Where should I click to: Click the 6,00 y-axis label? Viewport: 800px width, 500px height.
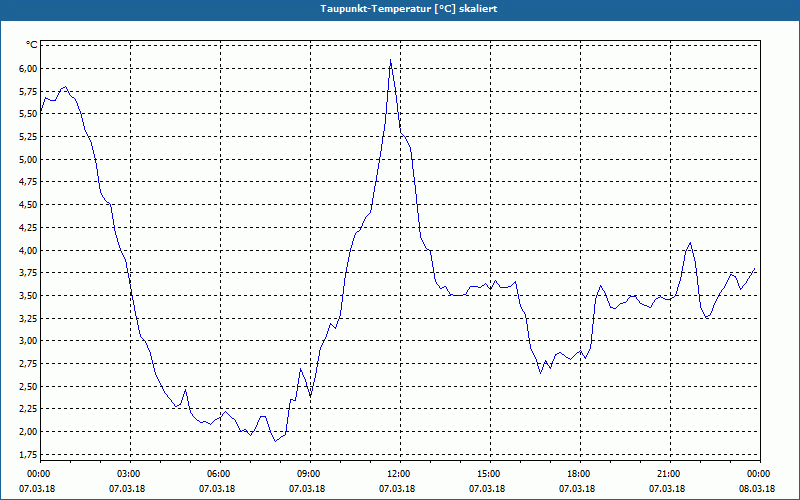pos(28,69)
